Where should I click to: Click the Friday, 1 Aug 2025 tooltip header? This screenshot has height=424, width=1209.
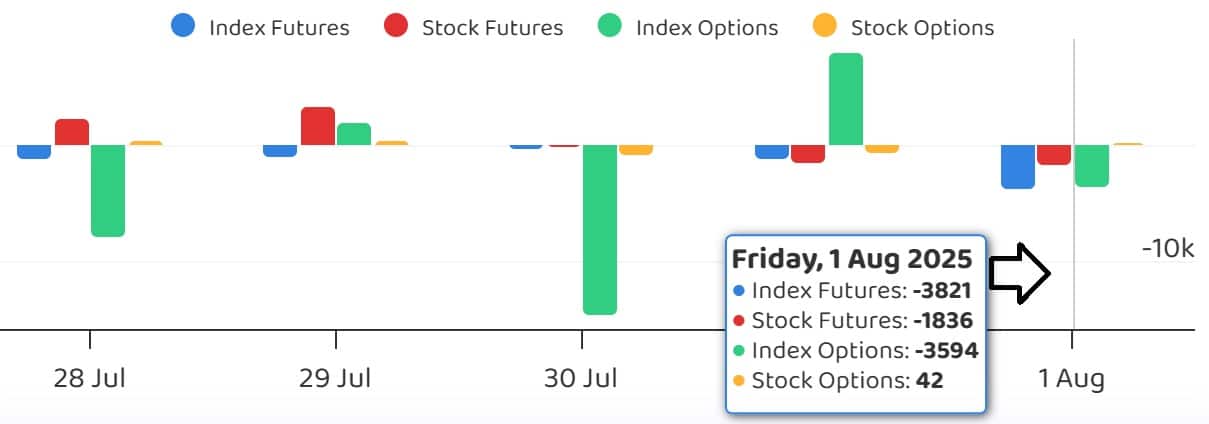(x=852, y=259)
